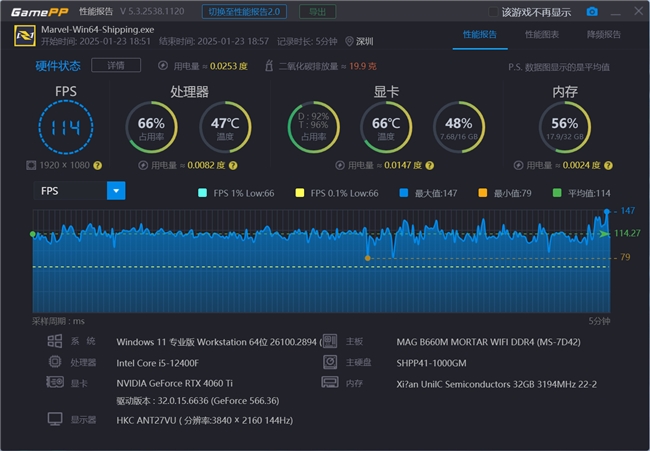
Task: Click the power icon under the processor section
Action: (x=143, y=165)
